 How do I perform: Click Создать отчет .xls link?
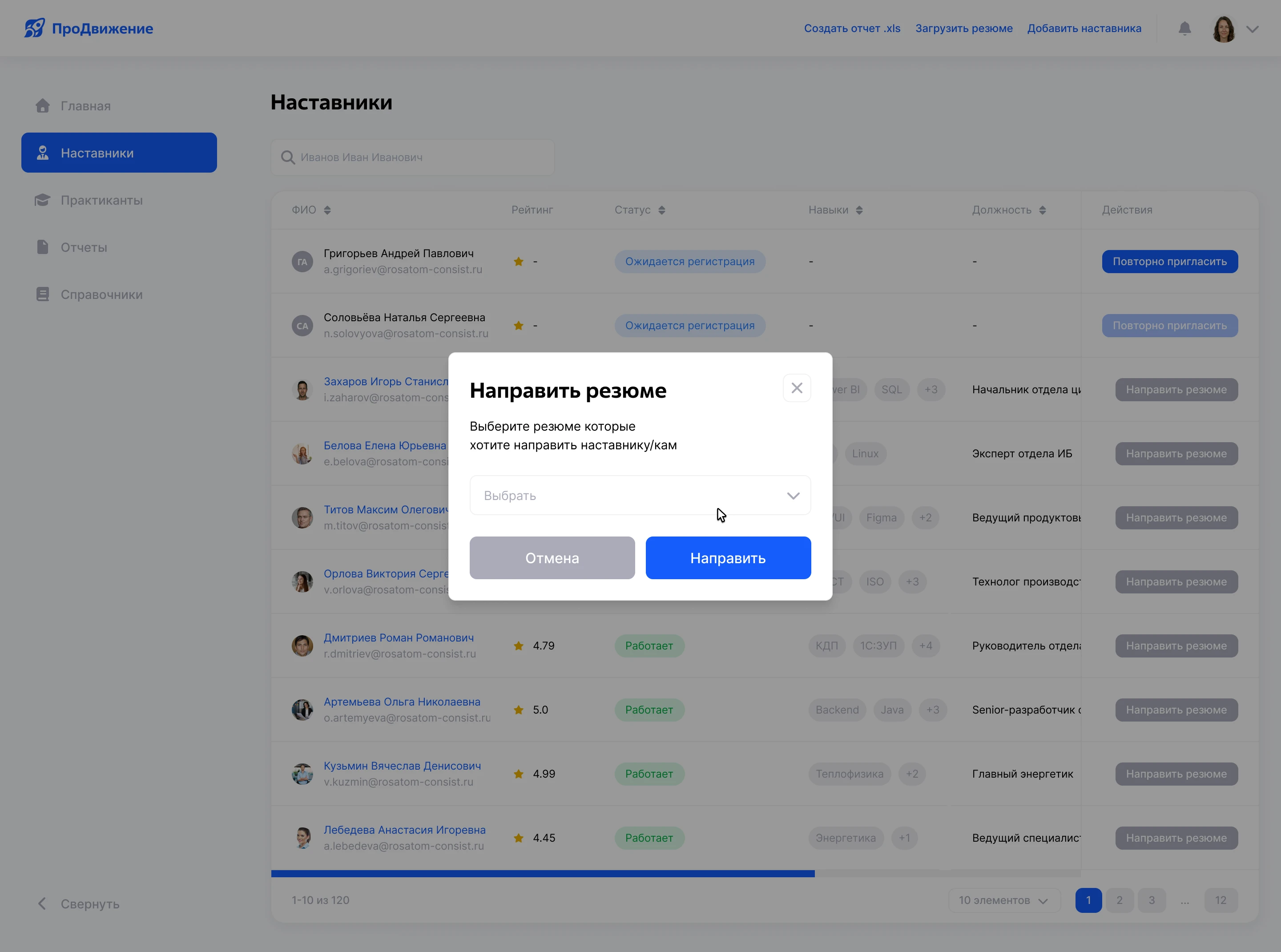pyautogui.click(x=852, y=28)
